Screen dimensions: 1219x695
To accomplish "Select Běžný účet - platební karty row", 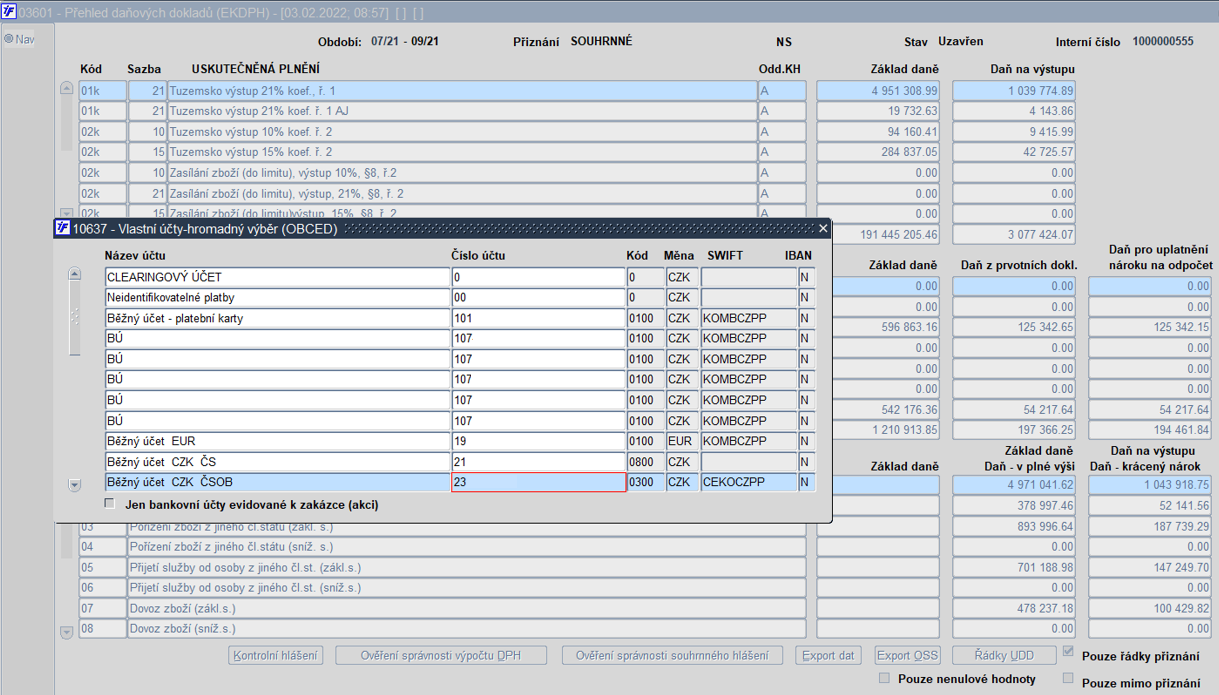I will [x=277, y=318].
